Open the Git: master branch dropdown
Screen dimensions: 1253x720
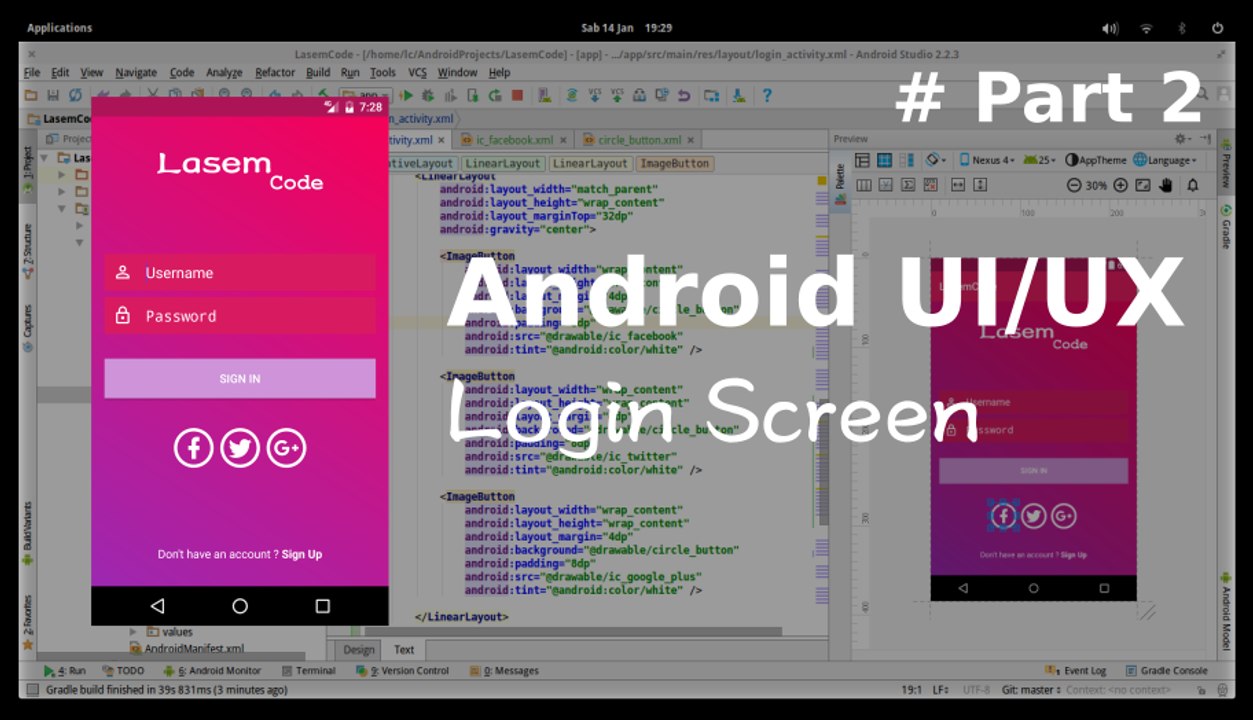pos(1032,690)
